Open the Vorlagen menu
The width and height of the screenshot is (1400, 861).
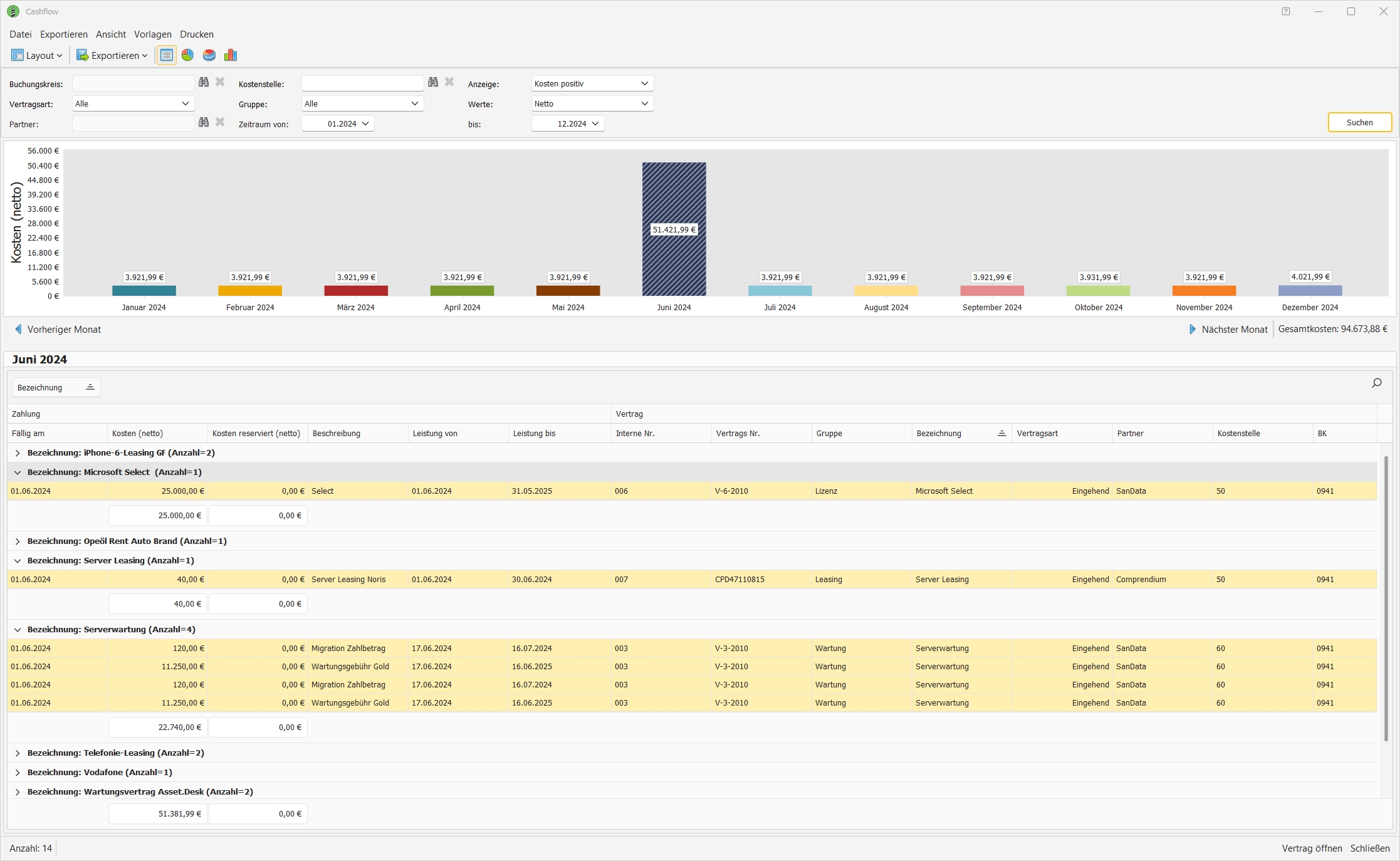152,34
